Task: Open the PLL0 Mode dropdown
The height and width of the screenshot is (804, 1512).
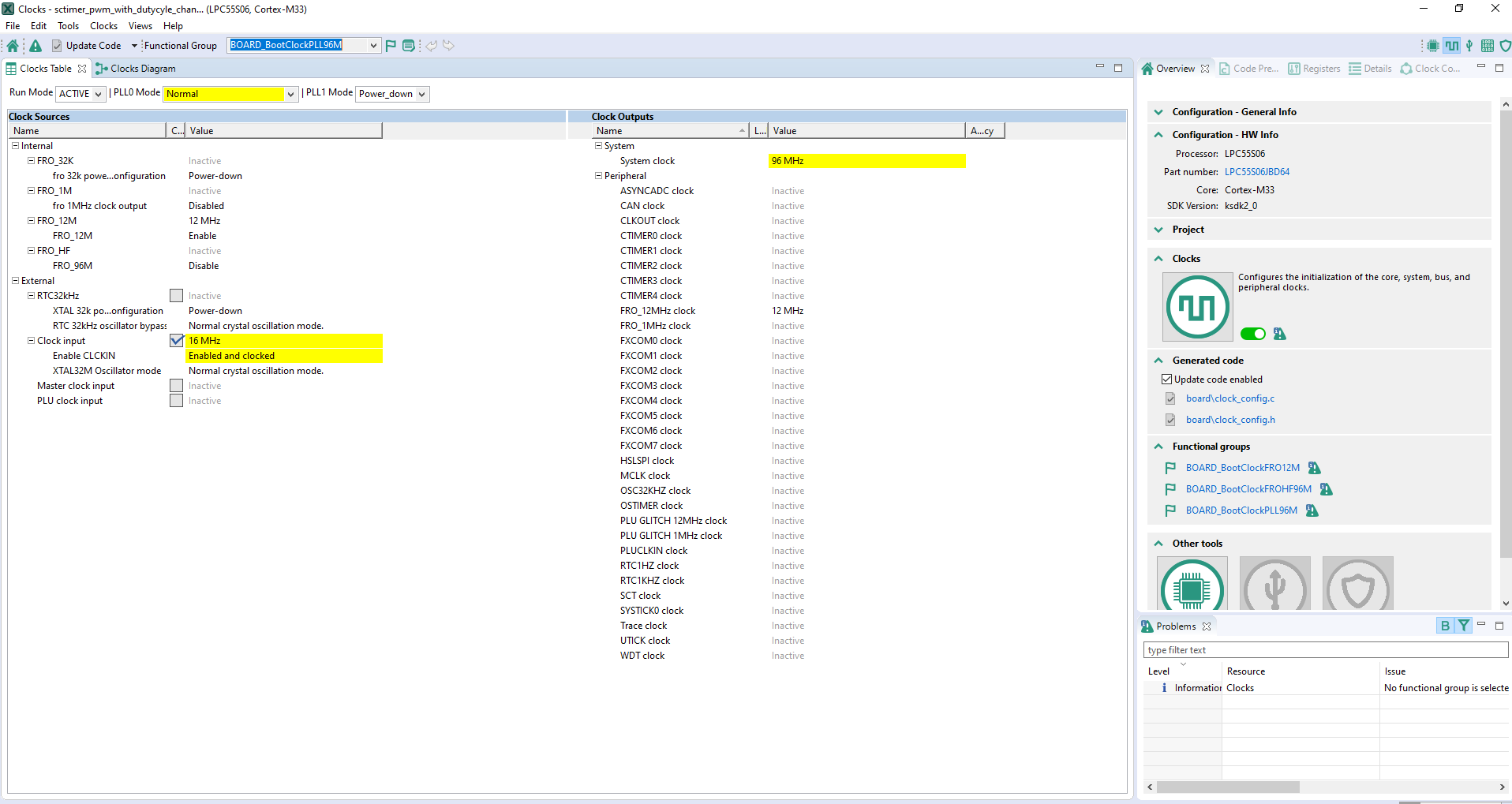Action: click(230, 94)
